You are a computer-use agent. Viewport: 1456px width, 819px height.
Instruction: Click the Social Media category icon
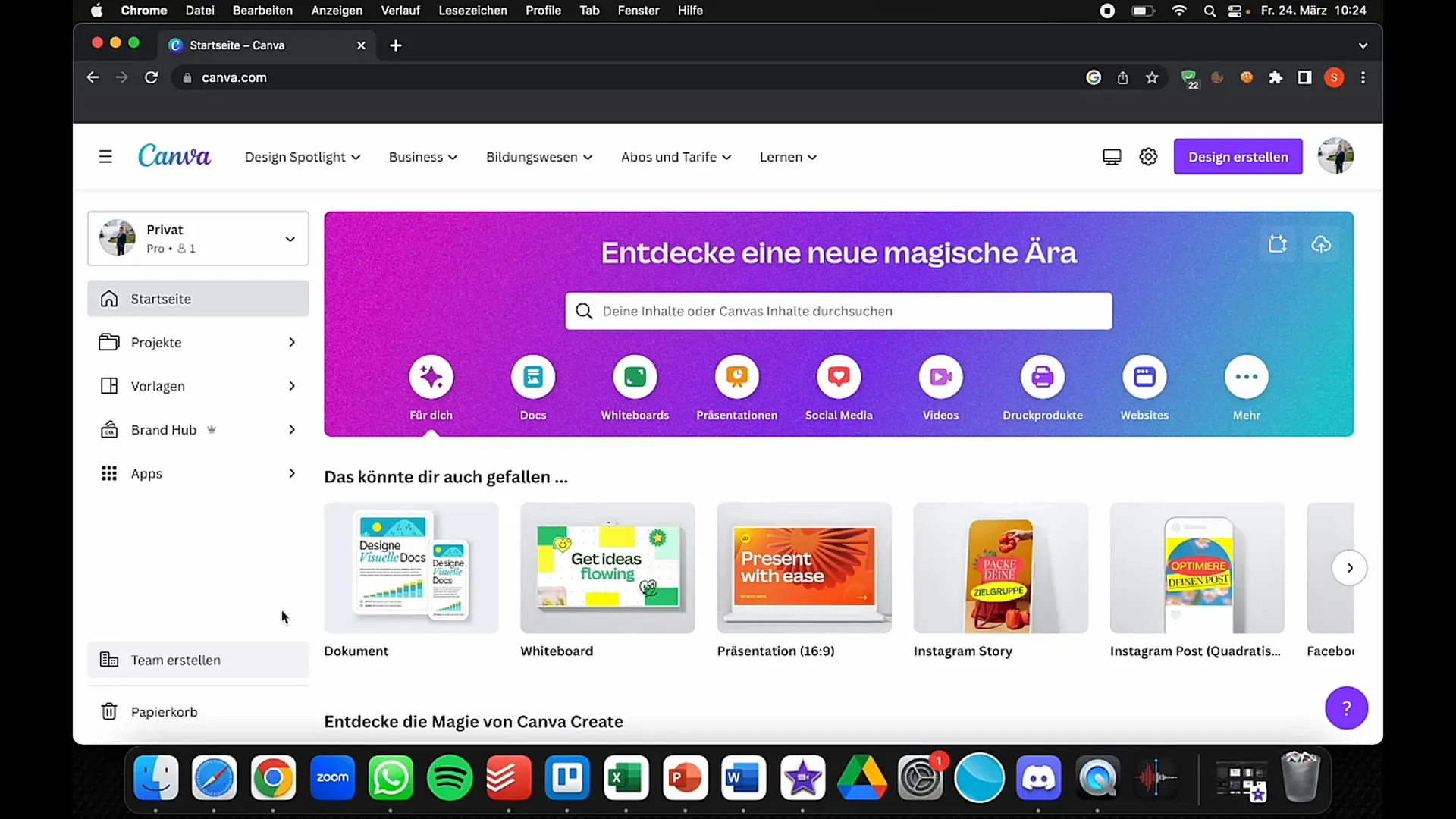click(x=839, y=377)
